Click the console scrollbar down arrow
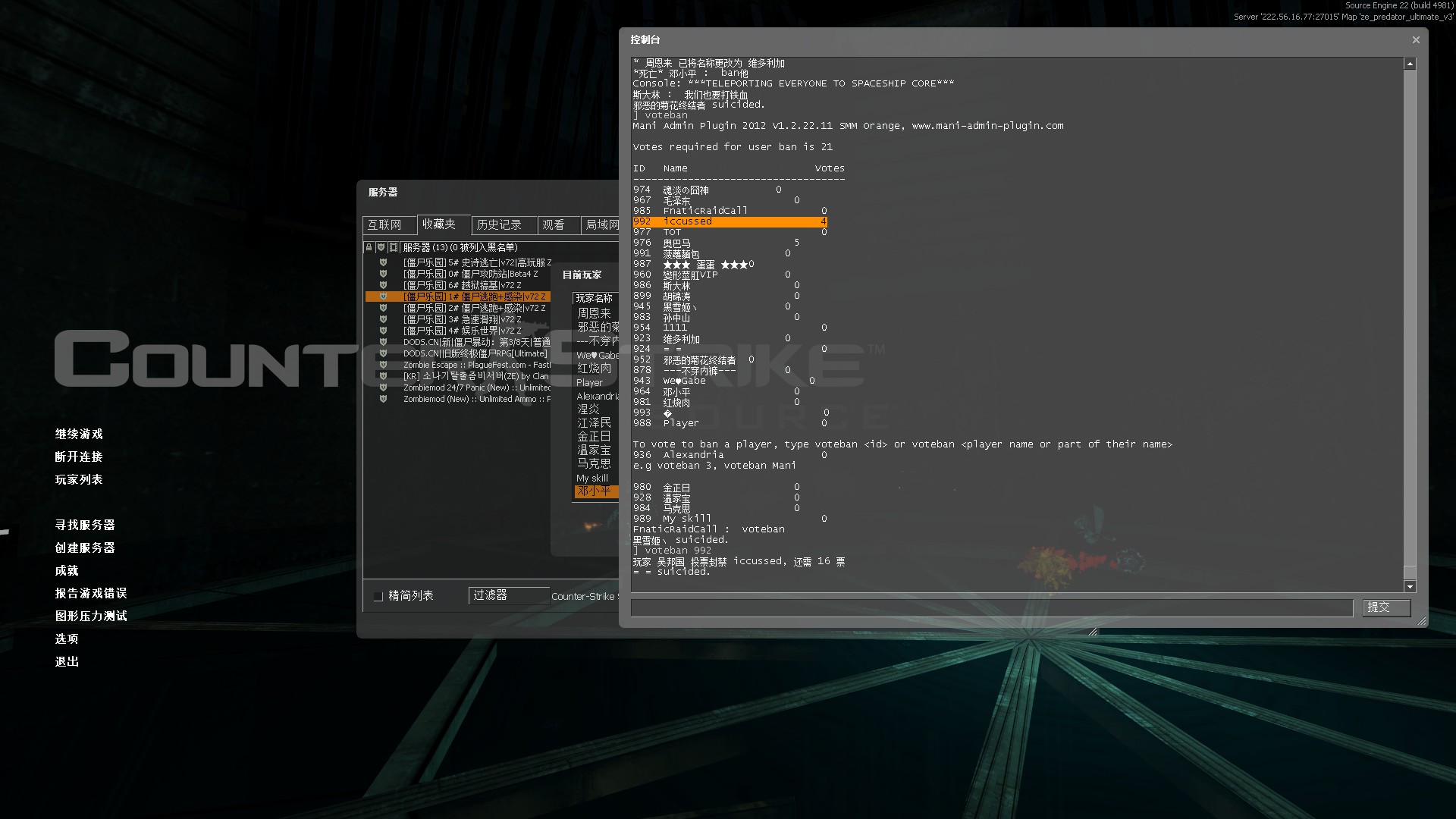 [1410, 586]
